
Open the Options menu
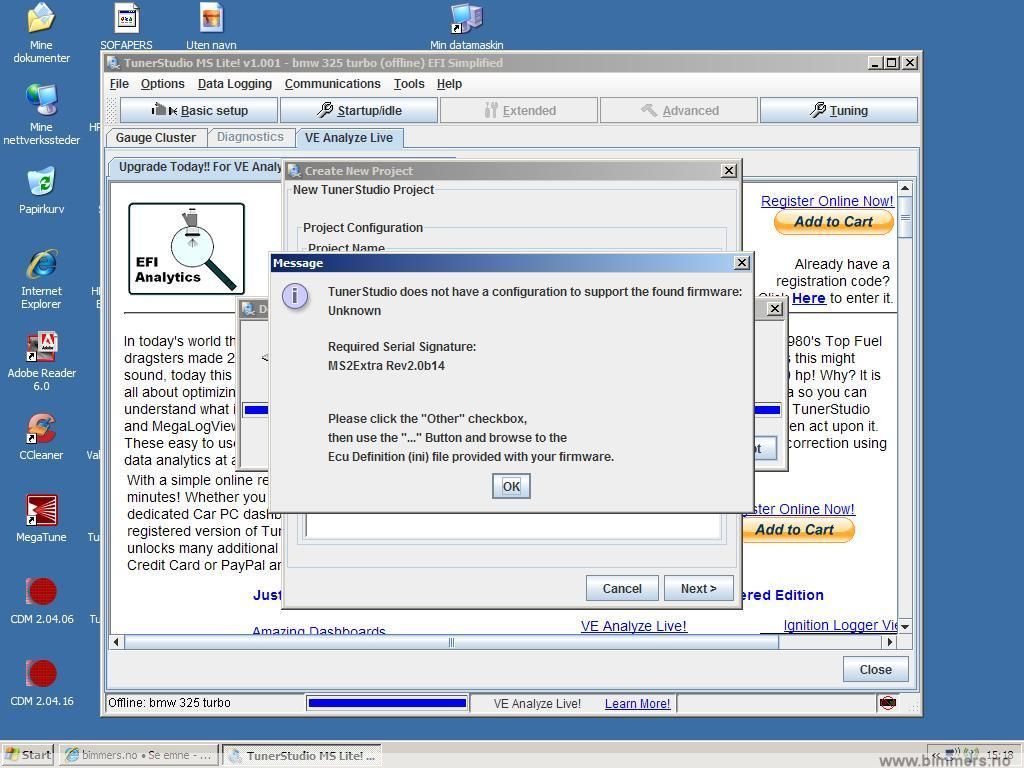[163, 84]
